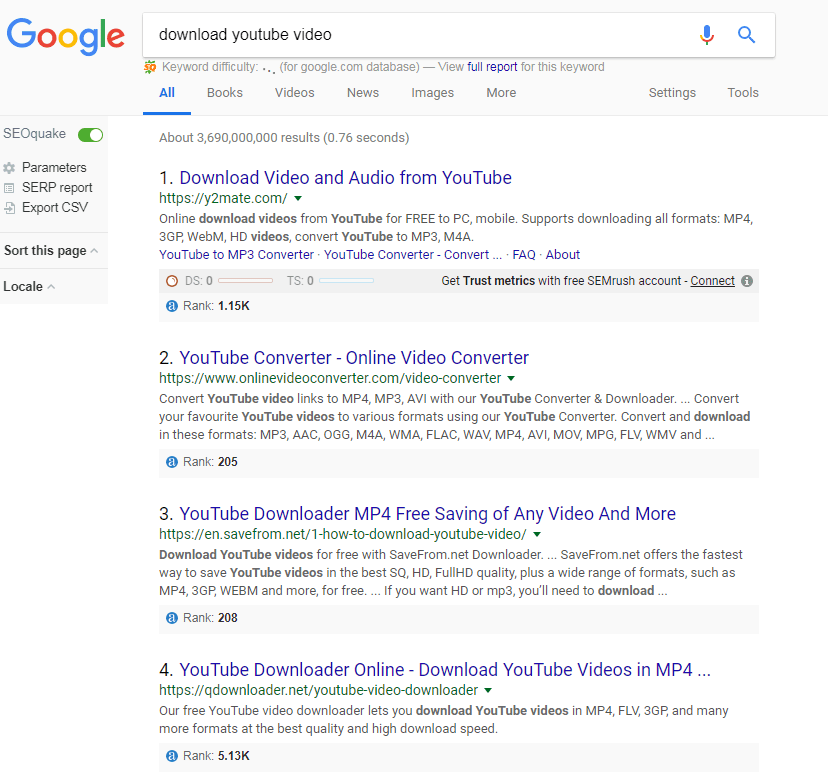Click the SEMrush keyword difficulty icon
The image size is (828, 782).
point(150,67)
